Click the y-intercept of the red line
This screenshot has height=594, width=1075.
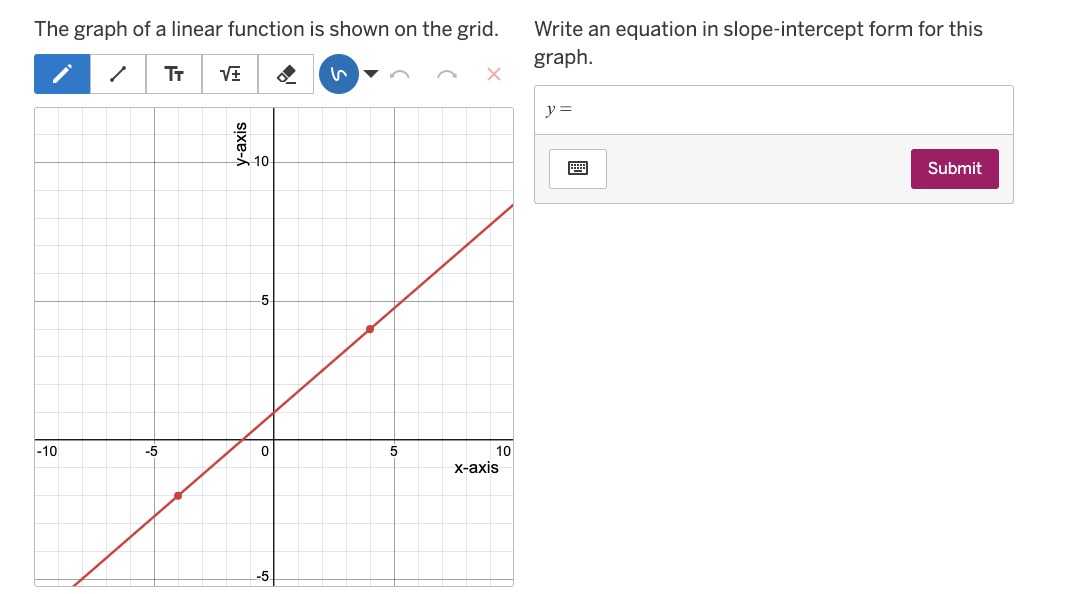274,412
